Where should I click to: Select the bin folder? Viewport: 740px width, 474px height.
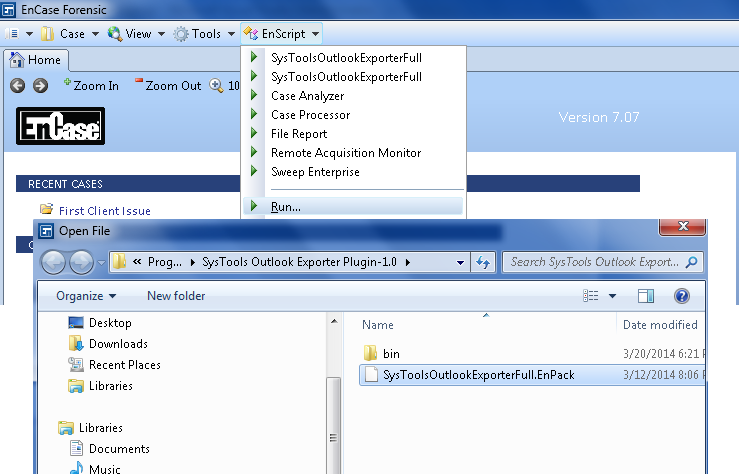[391, 354]
